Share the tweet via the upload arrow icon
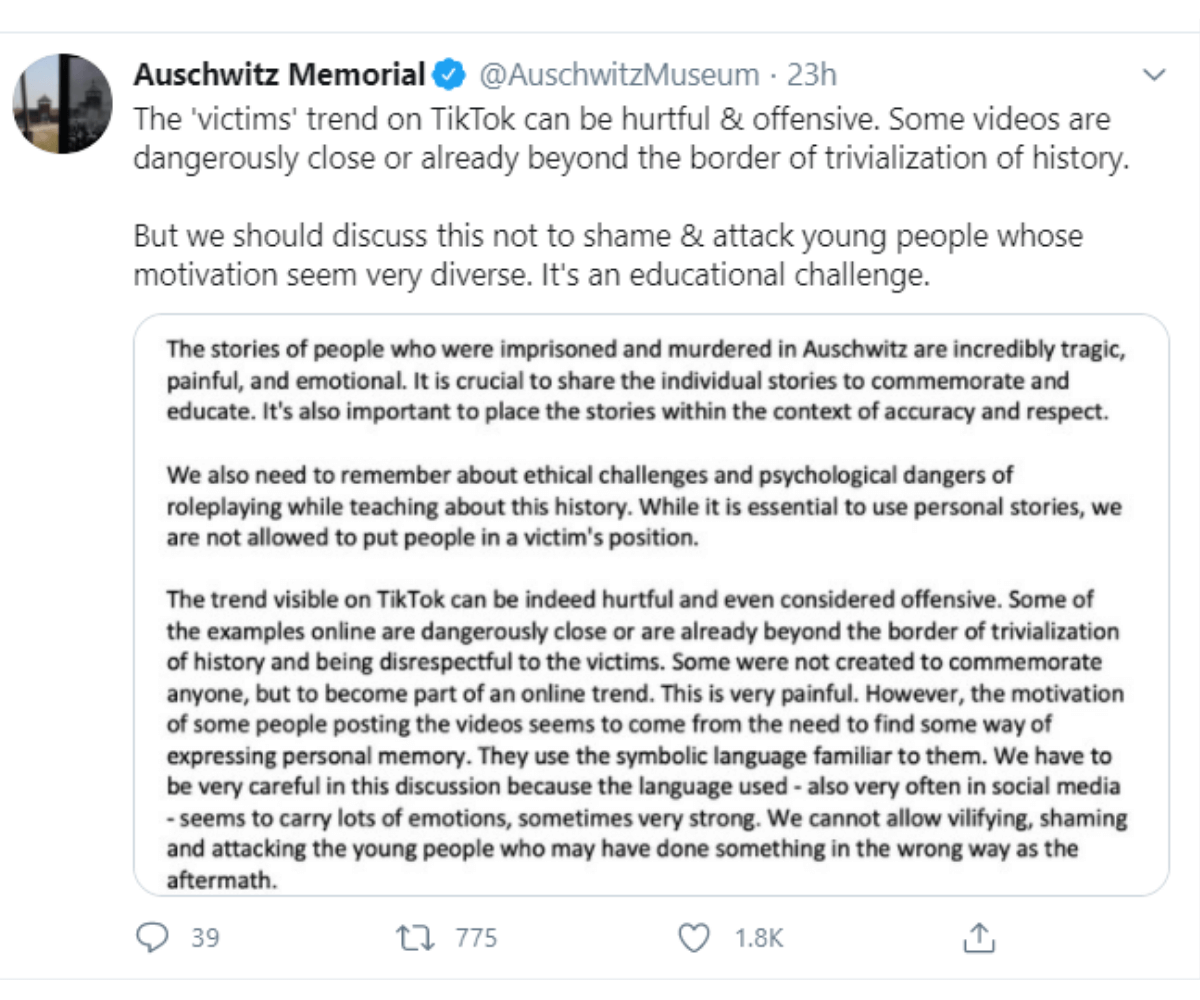The image size is (1200, 1000). (x=977, y=937)
